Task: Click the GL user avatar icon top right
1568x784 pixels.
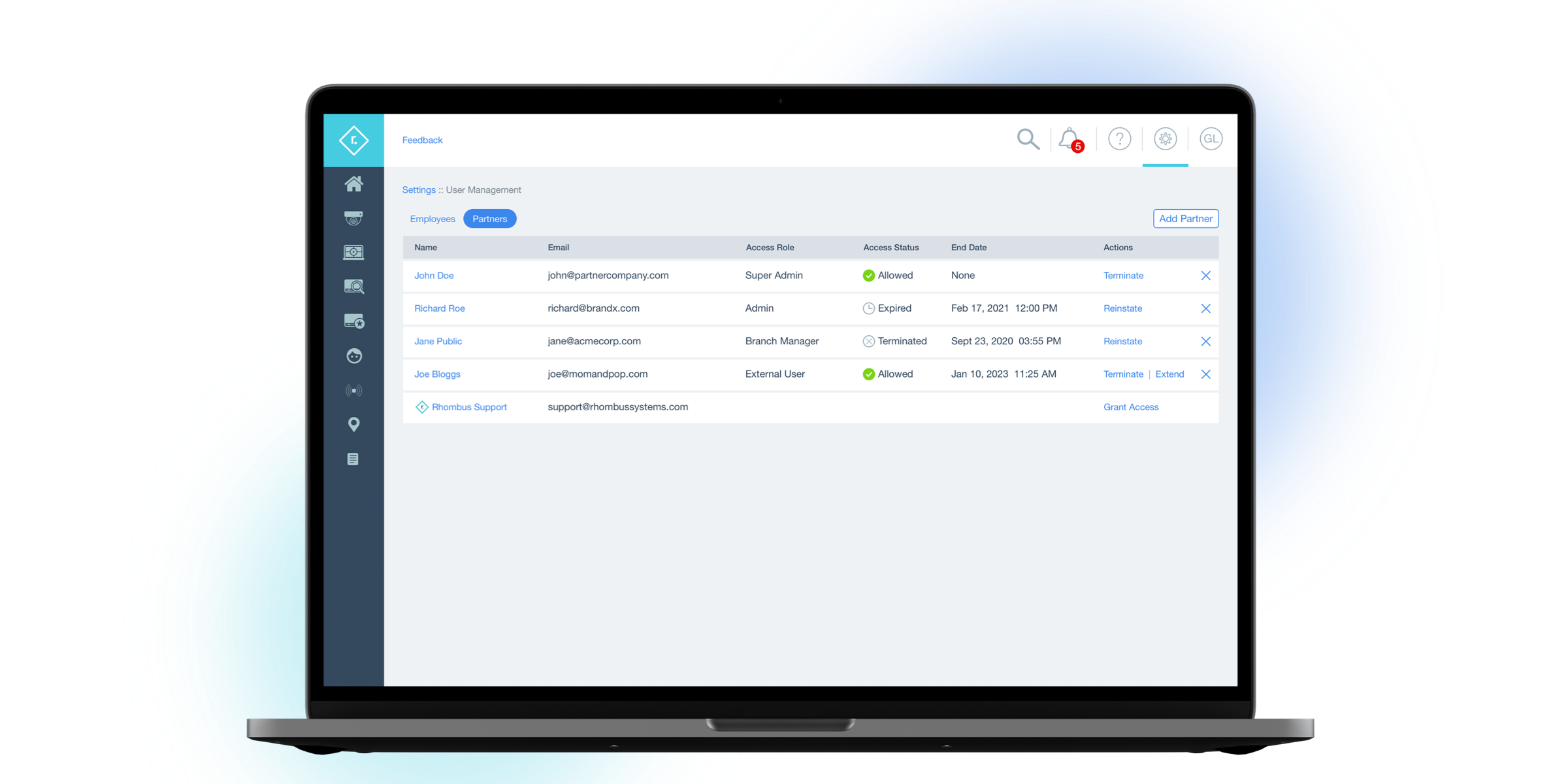Action: coord(1211,138)
